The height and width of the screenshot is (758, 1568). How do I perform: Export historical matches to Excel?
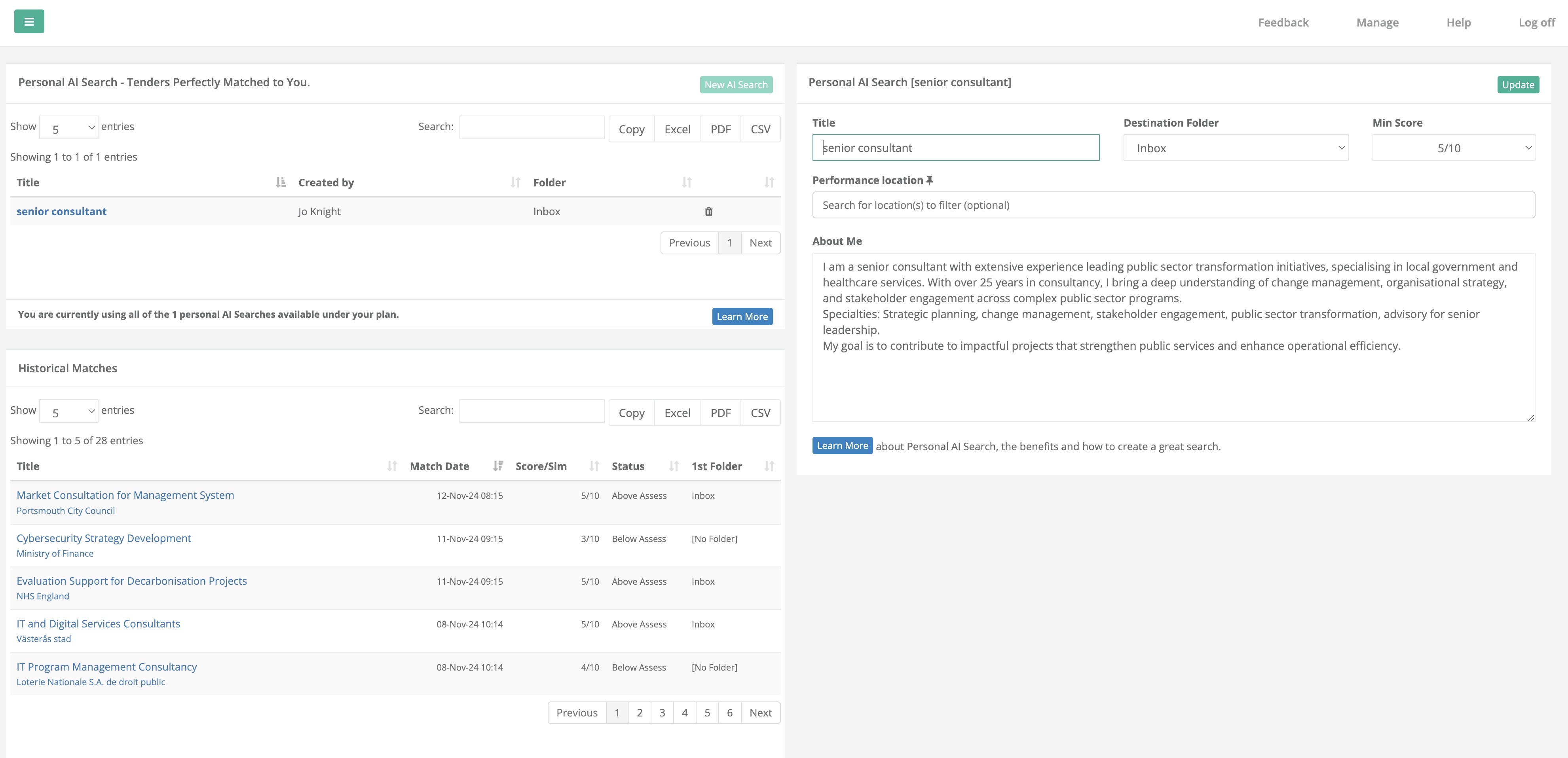677,413
